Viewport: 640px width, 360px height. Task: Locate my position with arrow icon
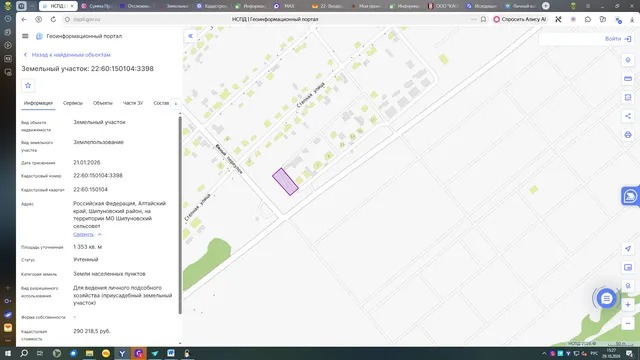click(x=628, y=249)
